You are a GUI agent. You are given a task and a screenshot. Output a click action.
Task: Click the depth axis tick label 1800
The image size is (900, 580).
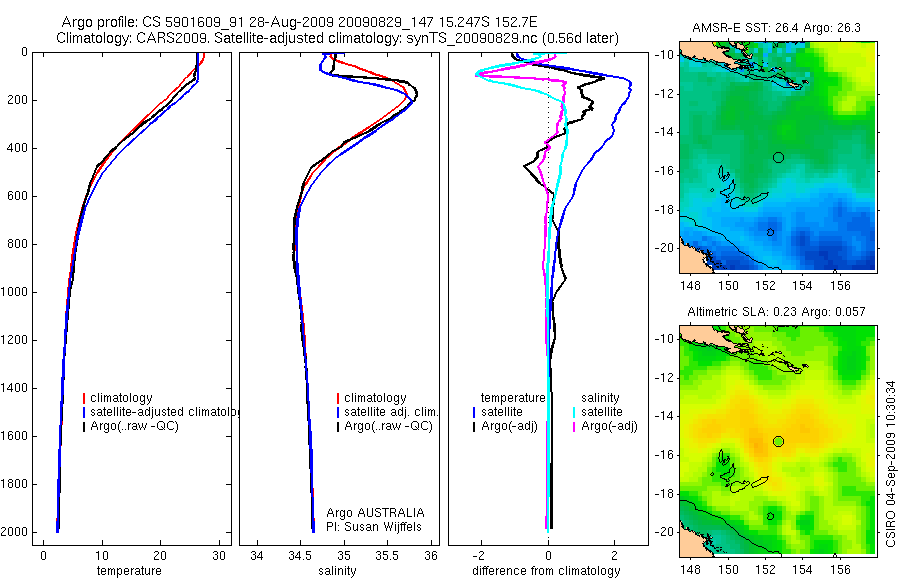[x=15, y=484]
